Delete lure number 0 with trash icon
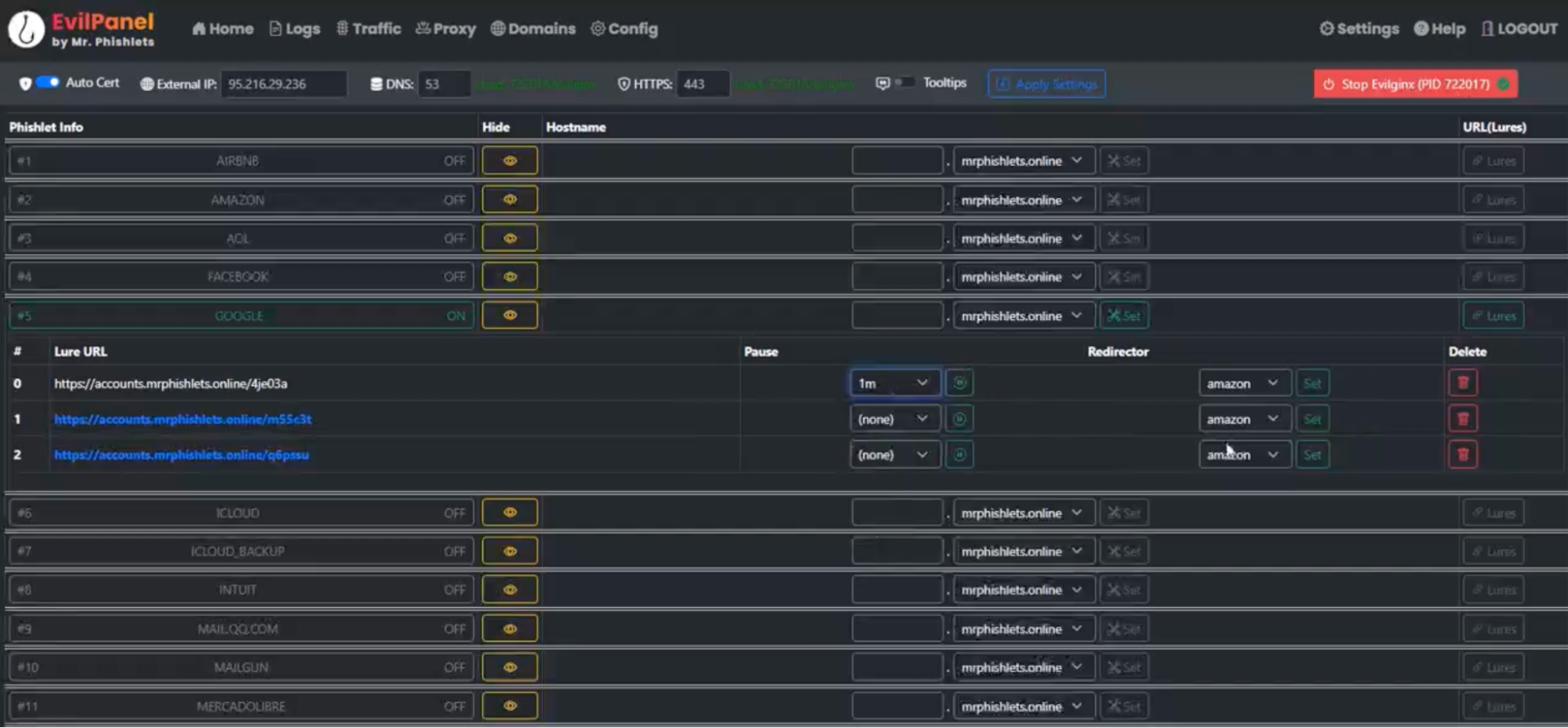The width and height of the screenshot is (1568, 728). coord(1462,383)
